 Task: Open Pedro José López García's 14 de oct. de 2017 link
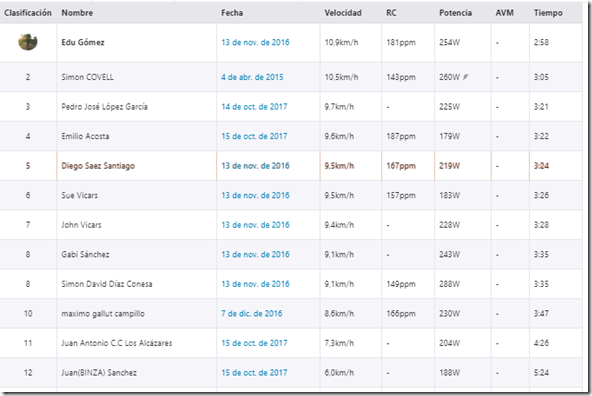pos(254,107)
